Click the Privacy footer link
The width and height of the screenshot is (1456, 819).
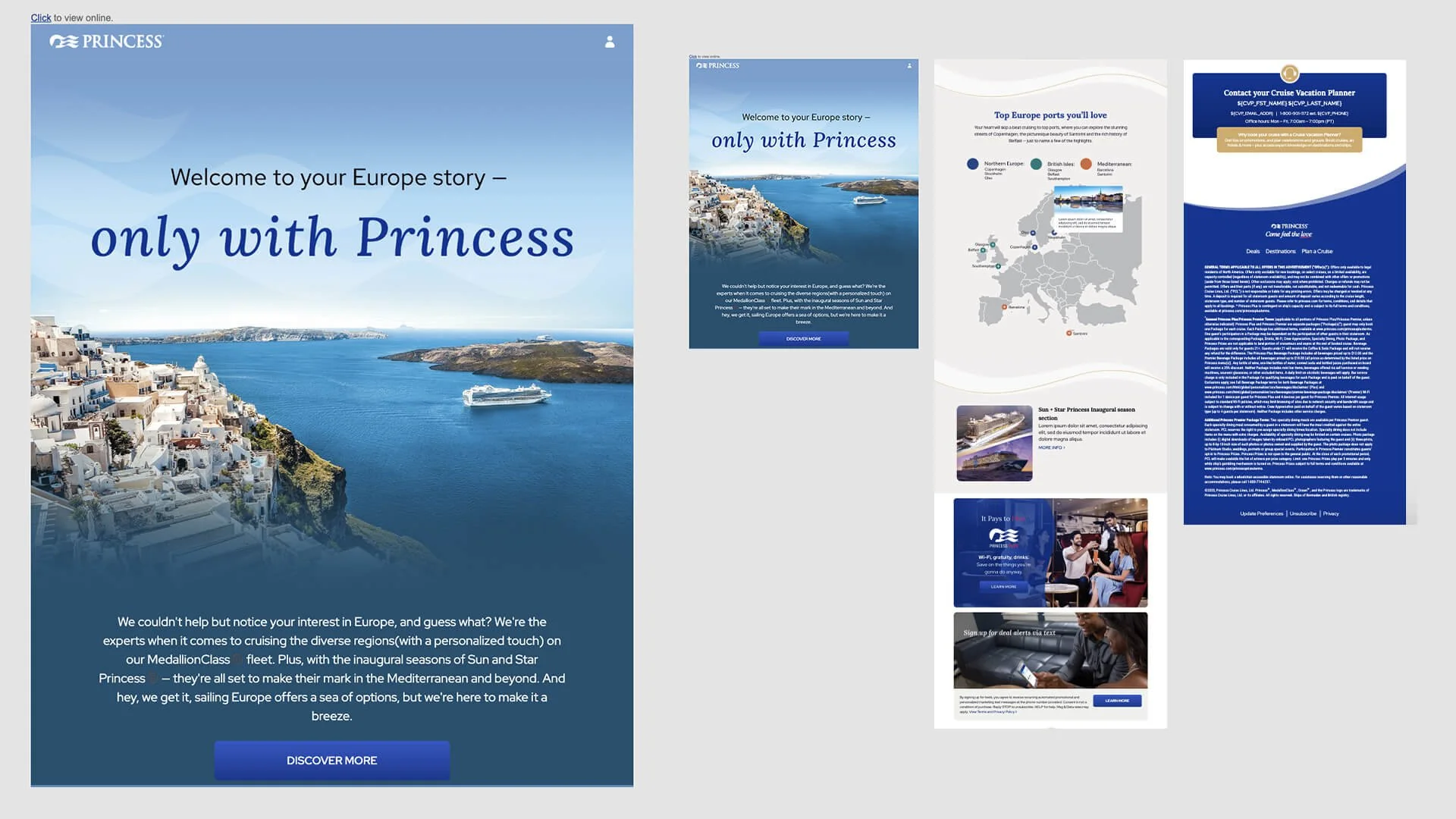(x=1331, y=513)
